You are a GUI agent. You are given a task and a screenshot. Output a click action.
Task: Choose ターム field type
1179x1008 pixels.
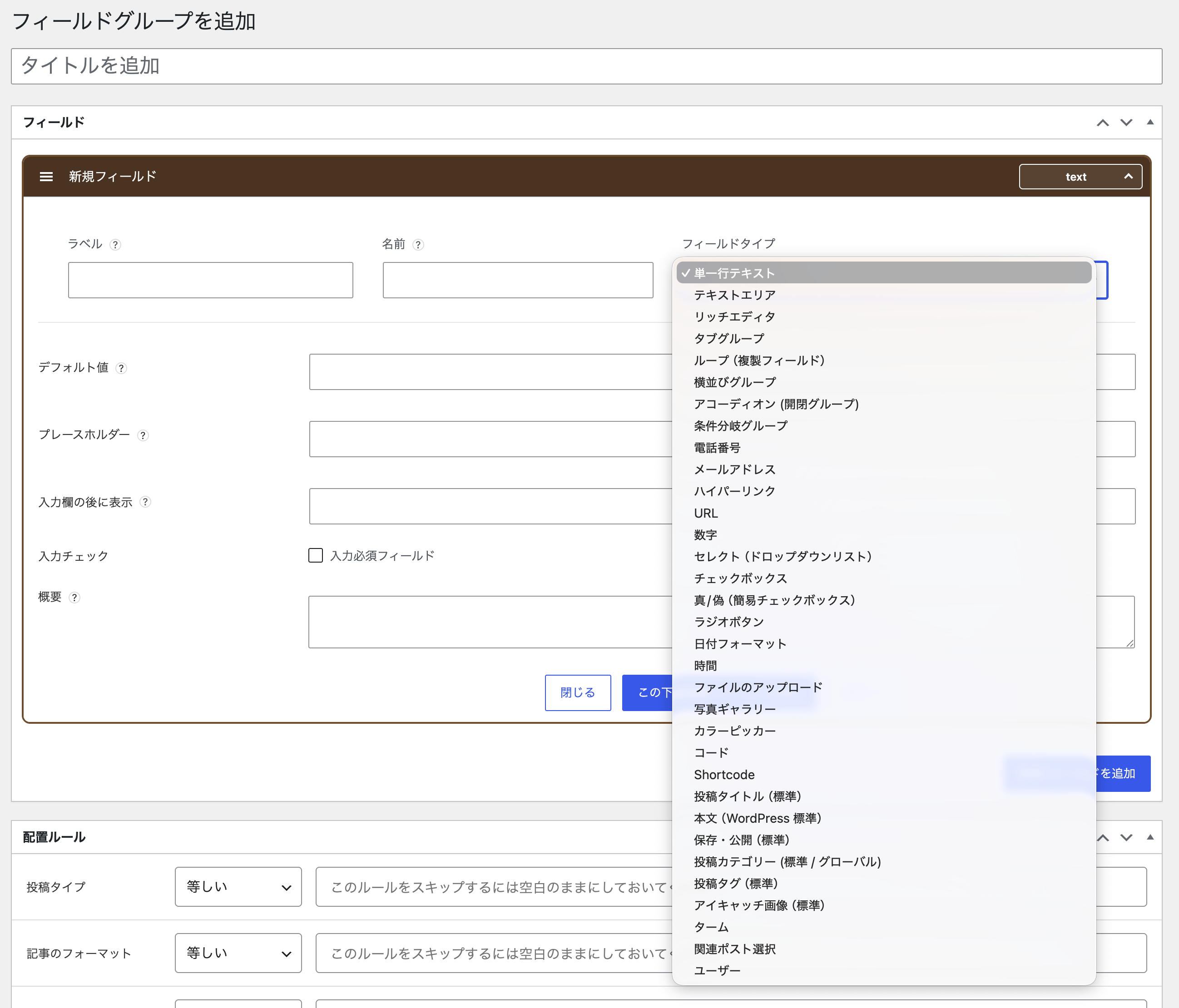(x=884, y=927)
